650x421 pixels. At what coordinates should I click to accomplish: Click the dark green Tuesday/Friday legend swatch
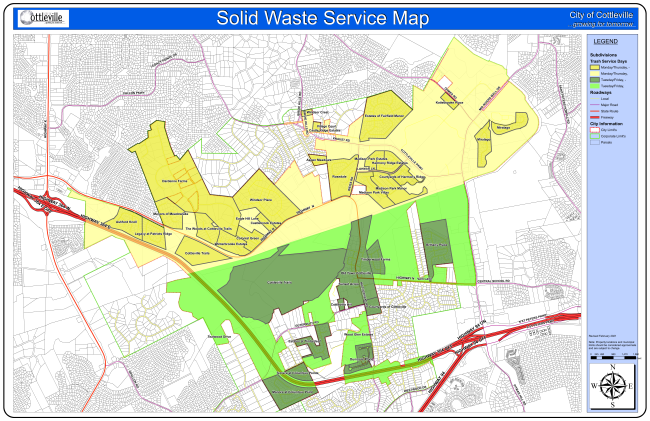(x=594, y=80)
